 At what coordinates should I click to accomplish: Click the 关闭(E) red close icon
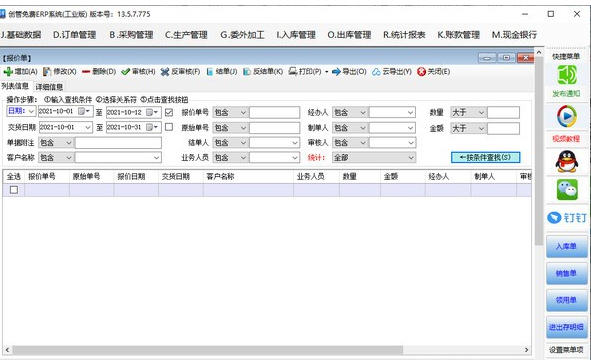[421, 72]
